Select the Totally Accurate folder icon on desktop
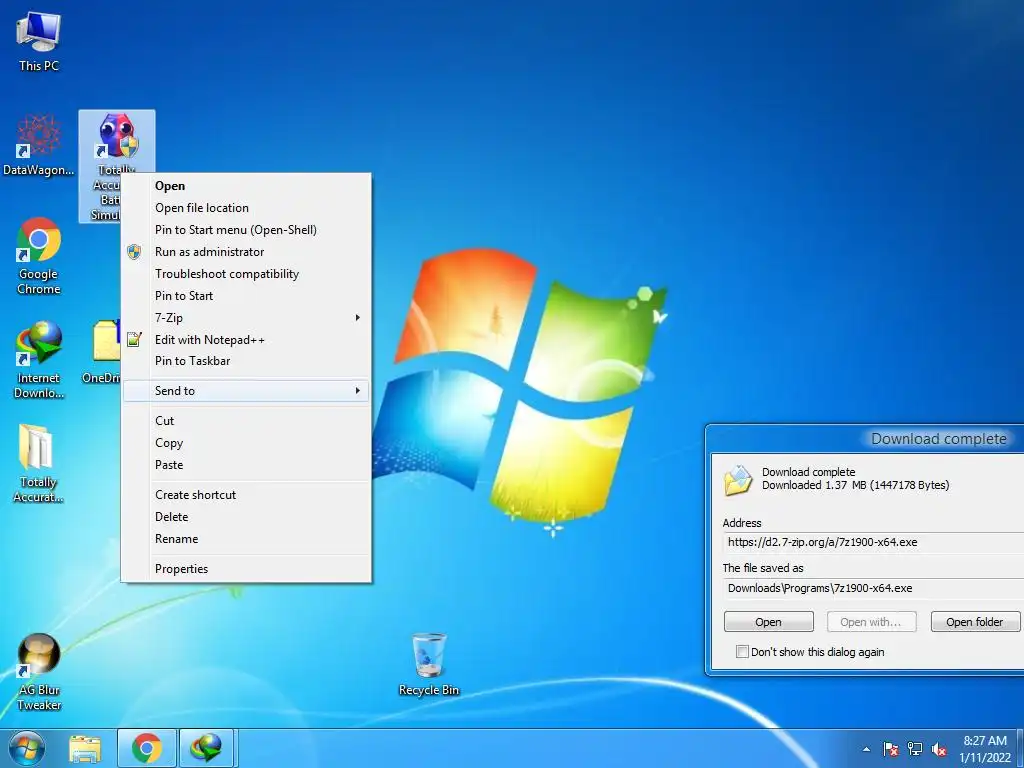The height and width of the screenshot is (768, 1024). [39, 464]
